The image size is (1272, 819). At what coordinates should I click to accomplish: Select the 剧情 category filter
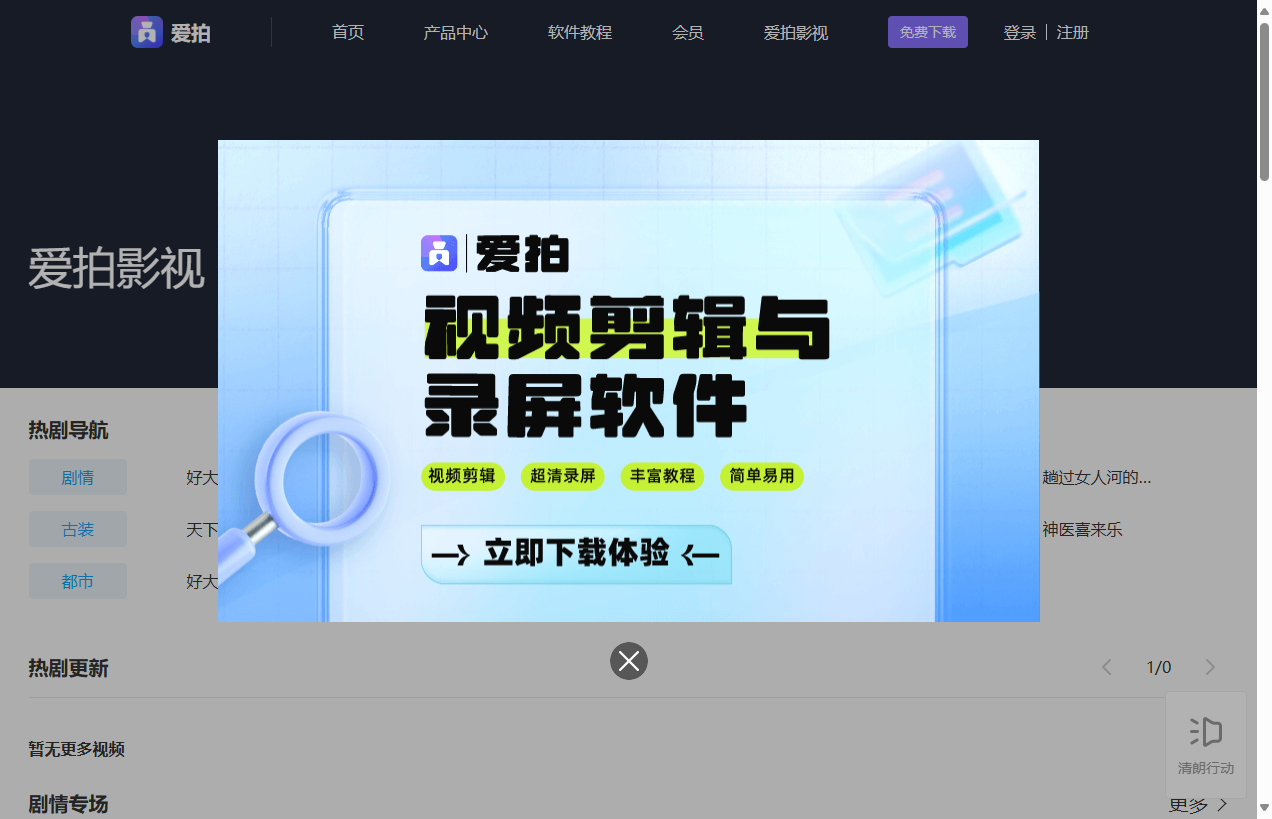click(x=77, y=476)
